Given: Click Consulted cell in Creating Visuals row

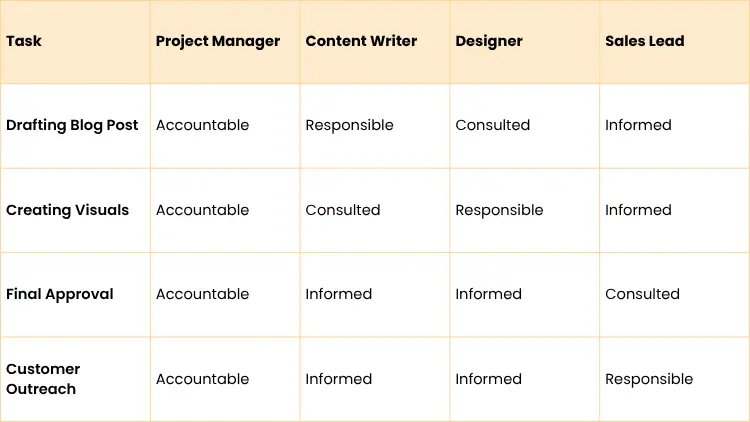Looking at the screenshot, I should 343,210.
